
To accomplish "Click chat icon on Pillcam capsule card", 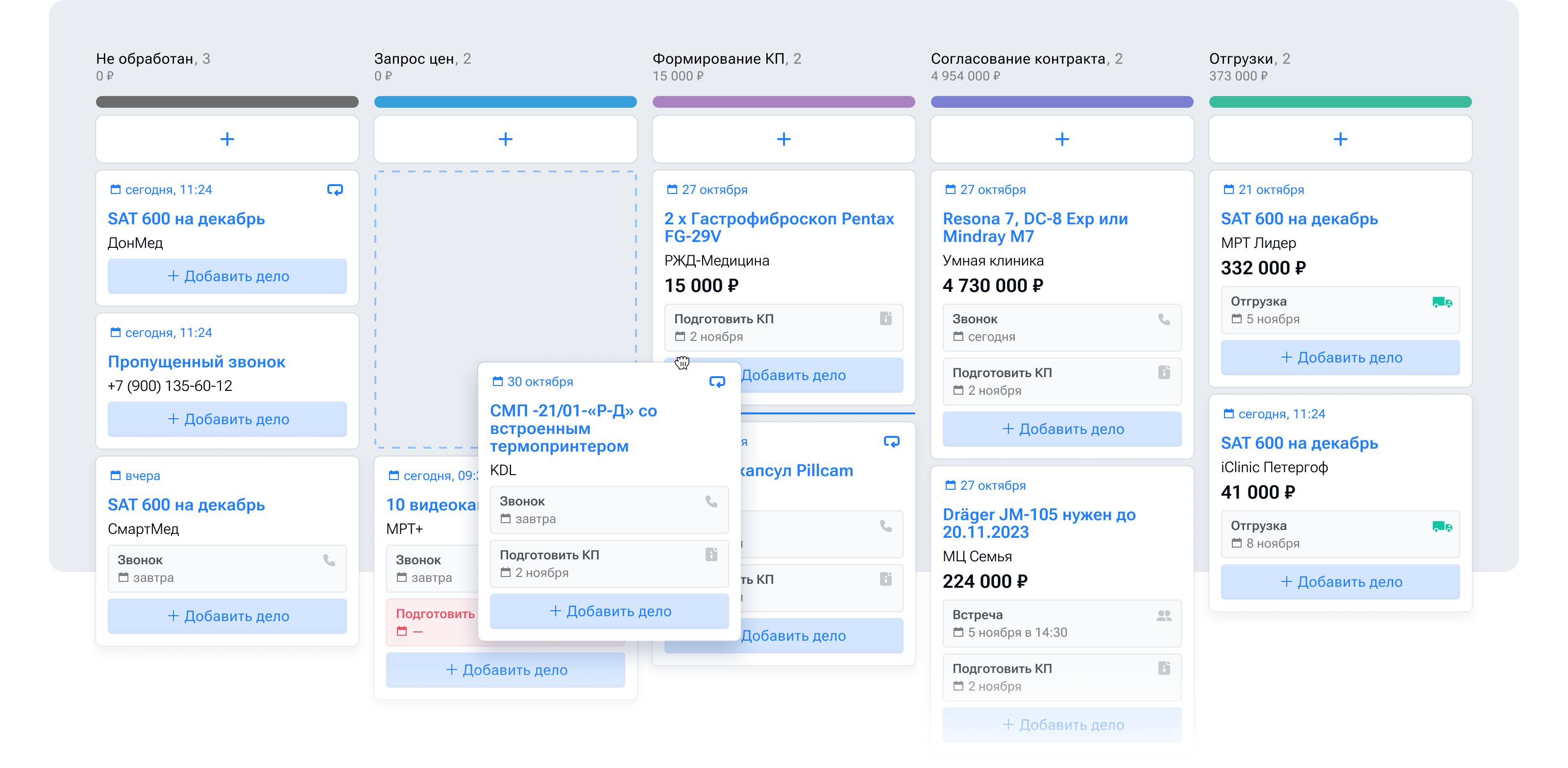I will pos(891,441).
